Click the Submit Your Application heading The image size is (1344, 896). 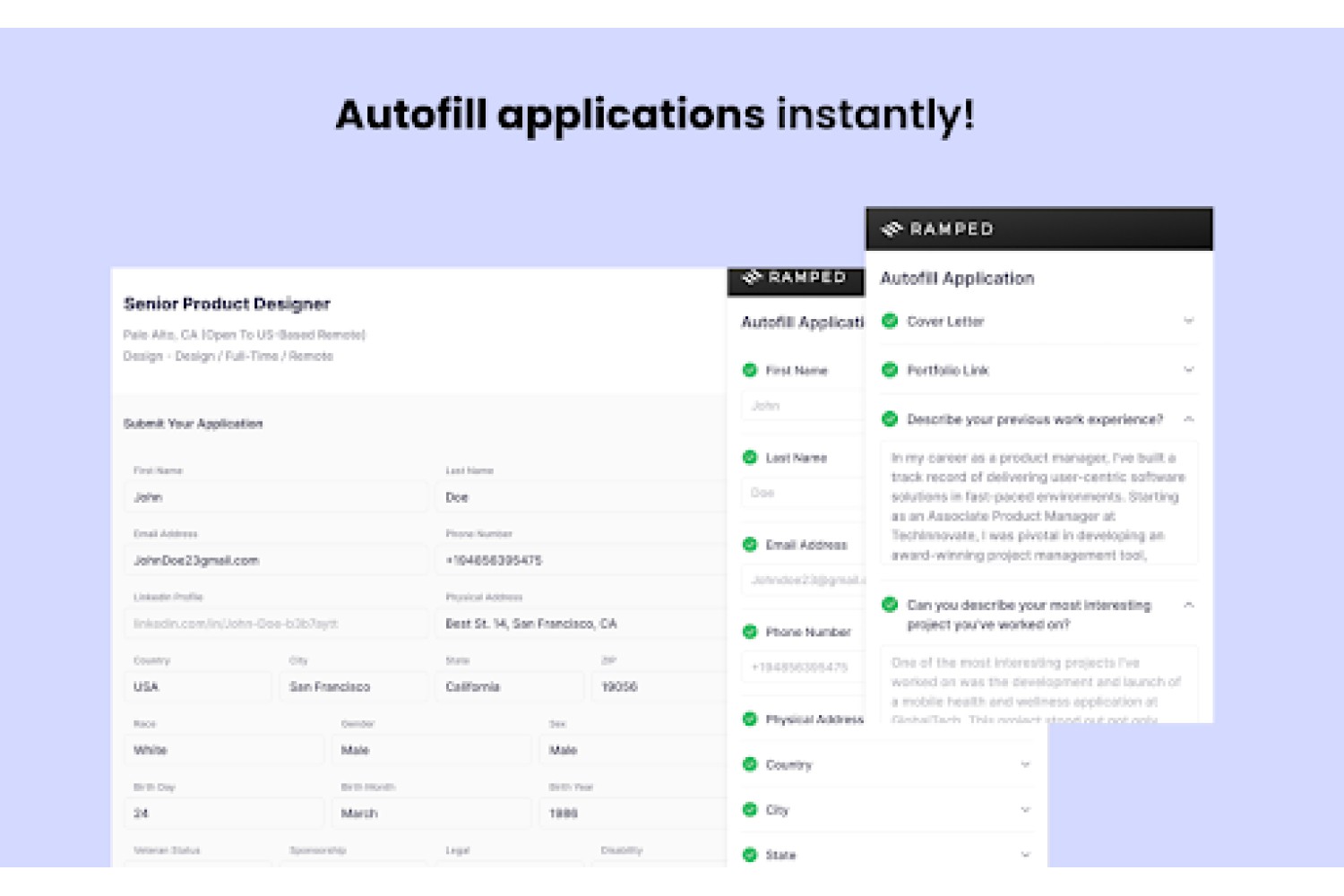(x=193, y=423)
